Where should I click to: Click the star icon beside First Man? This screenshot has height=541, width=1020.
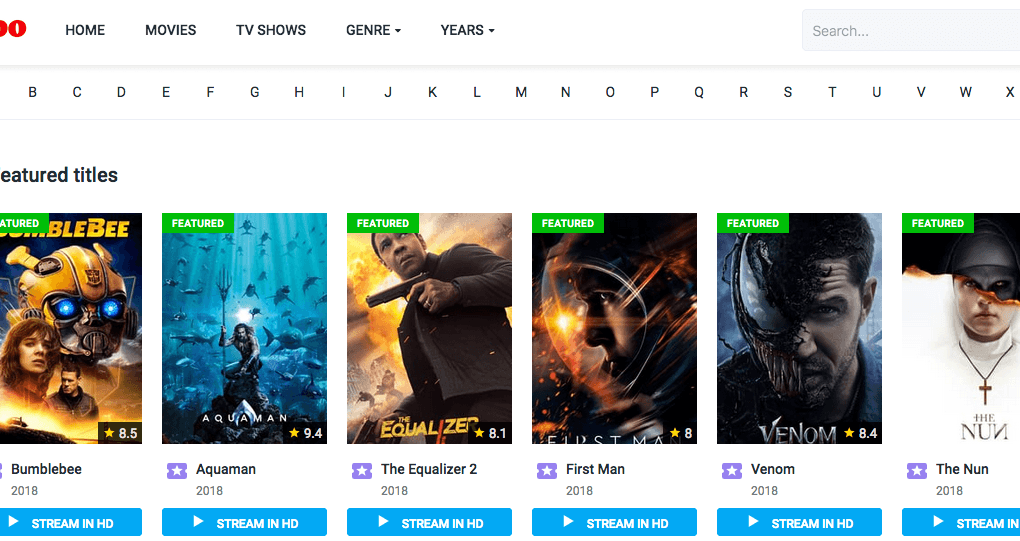547,470
